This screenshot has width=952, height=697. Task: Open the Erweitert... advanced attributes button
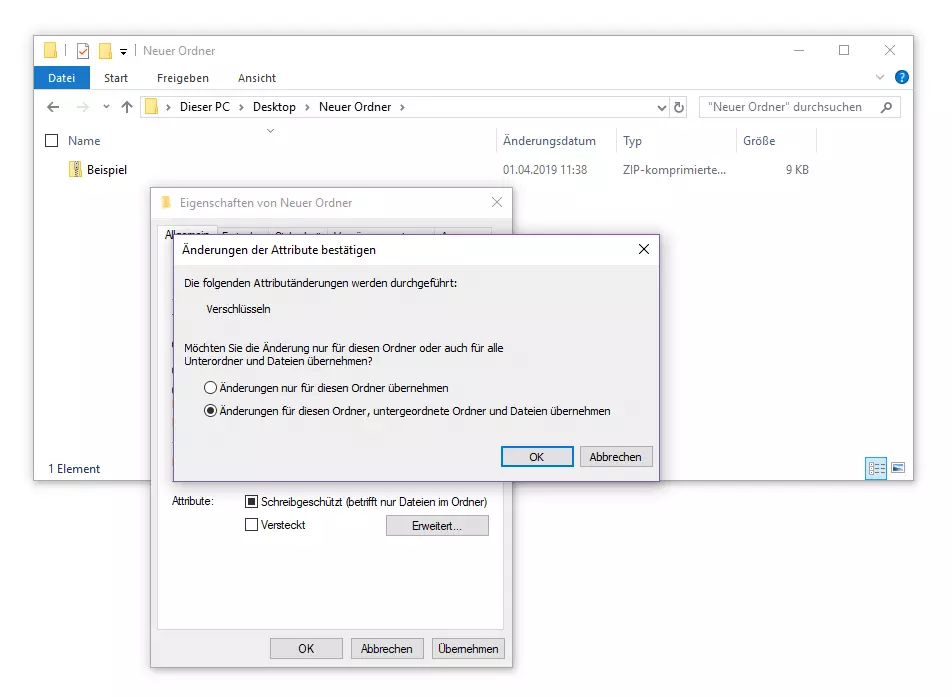click(x=437, y=526)
